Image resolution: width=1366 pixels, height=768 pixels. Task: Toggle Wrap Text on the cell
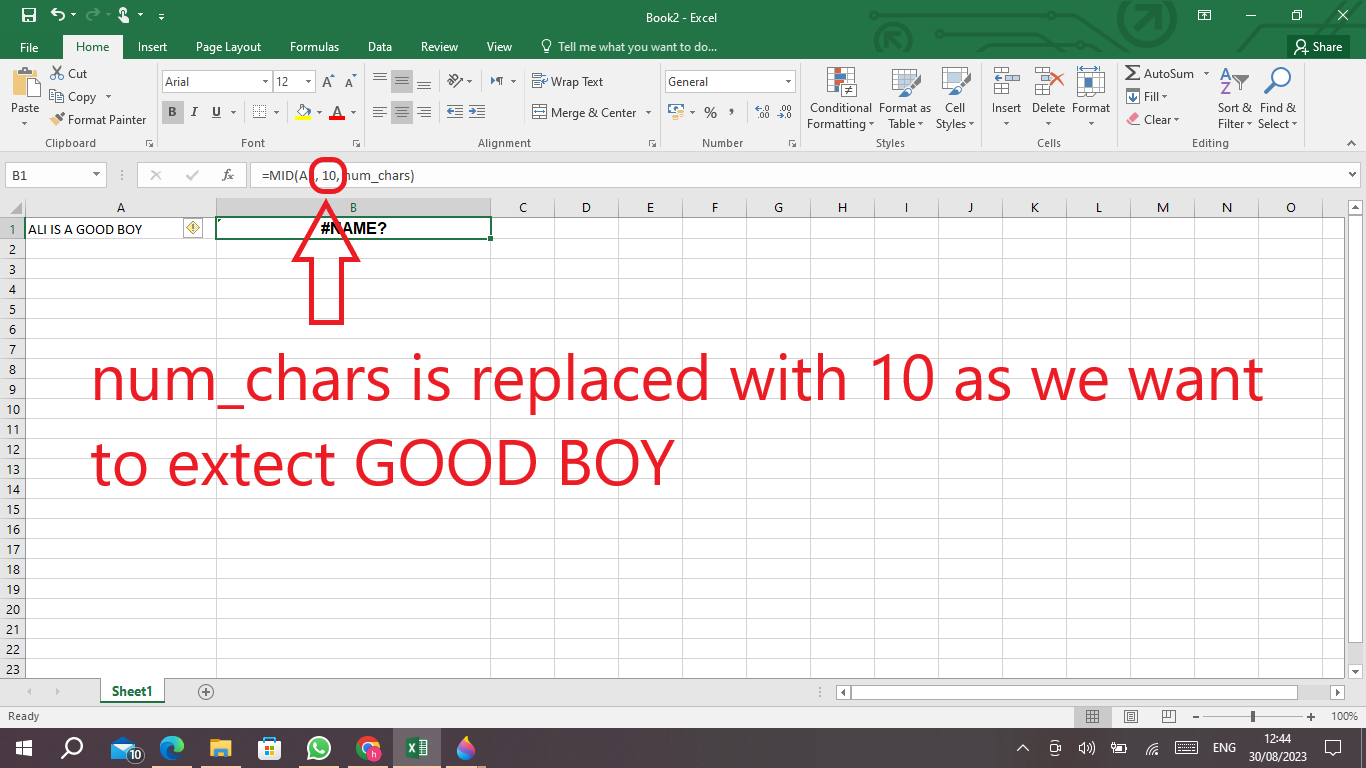coord(567,82)
